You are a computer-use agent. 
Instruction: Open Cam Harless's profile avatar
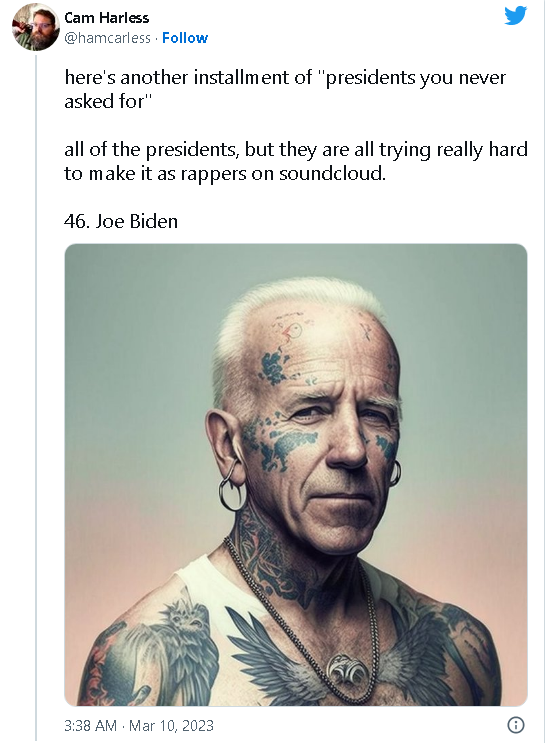(x=35, y=27)
